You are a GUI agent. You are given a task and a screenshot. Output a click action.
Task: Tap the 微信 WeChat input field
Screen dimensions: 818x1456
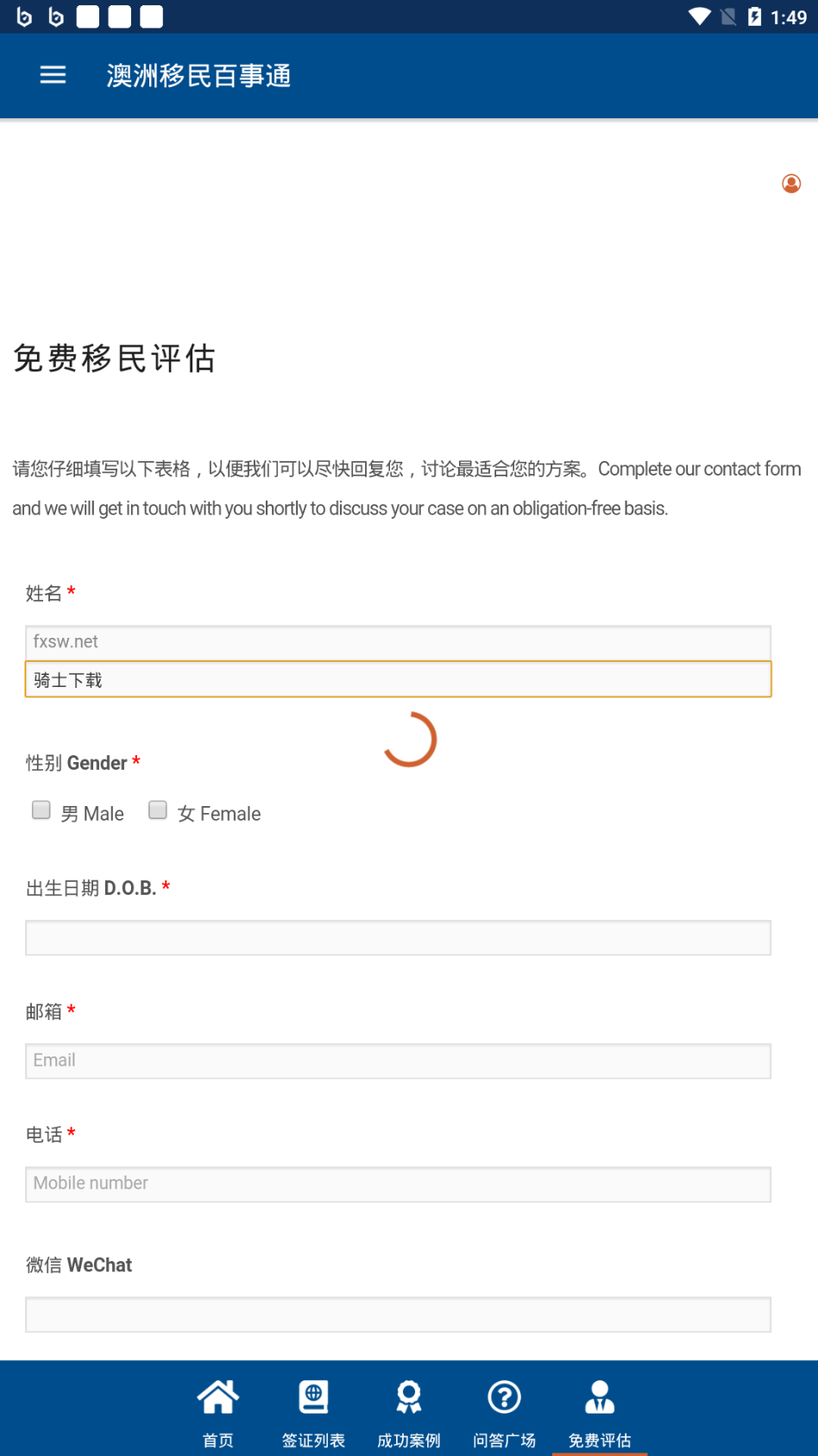[x=398, y=1314]
